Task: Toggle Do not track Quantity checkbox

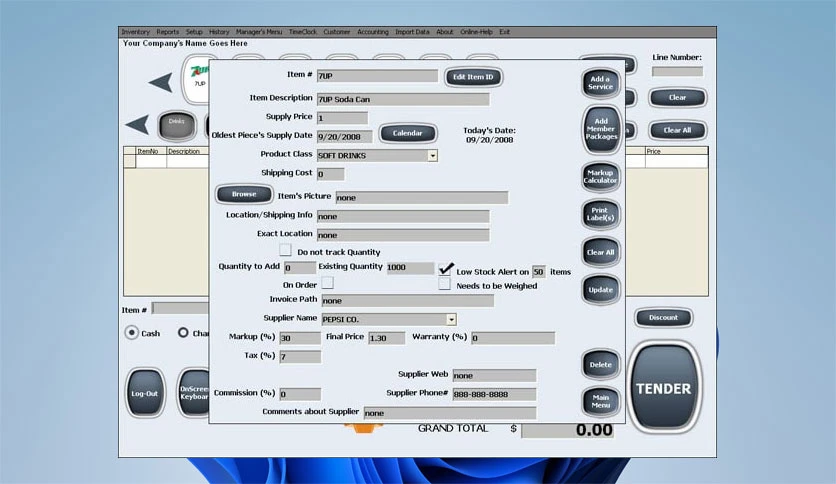Action: click(285, 250)
